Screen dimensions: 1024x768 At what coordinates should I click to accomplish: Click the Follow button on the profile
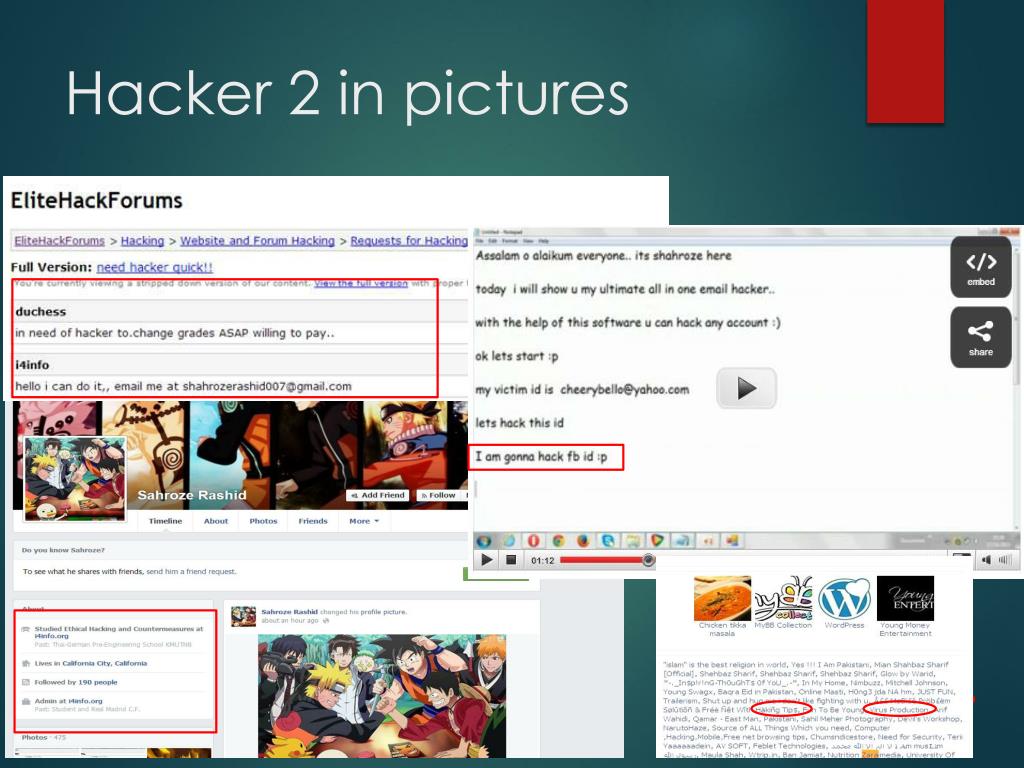(438, 495)
